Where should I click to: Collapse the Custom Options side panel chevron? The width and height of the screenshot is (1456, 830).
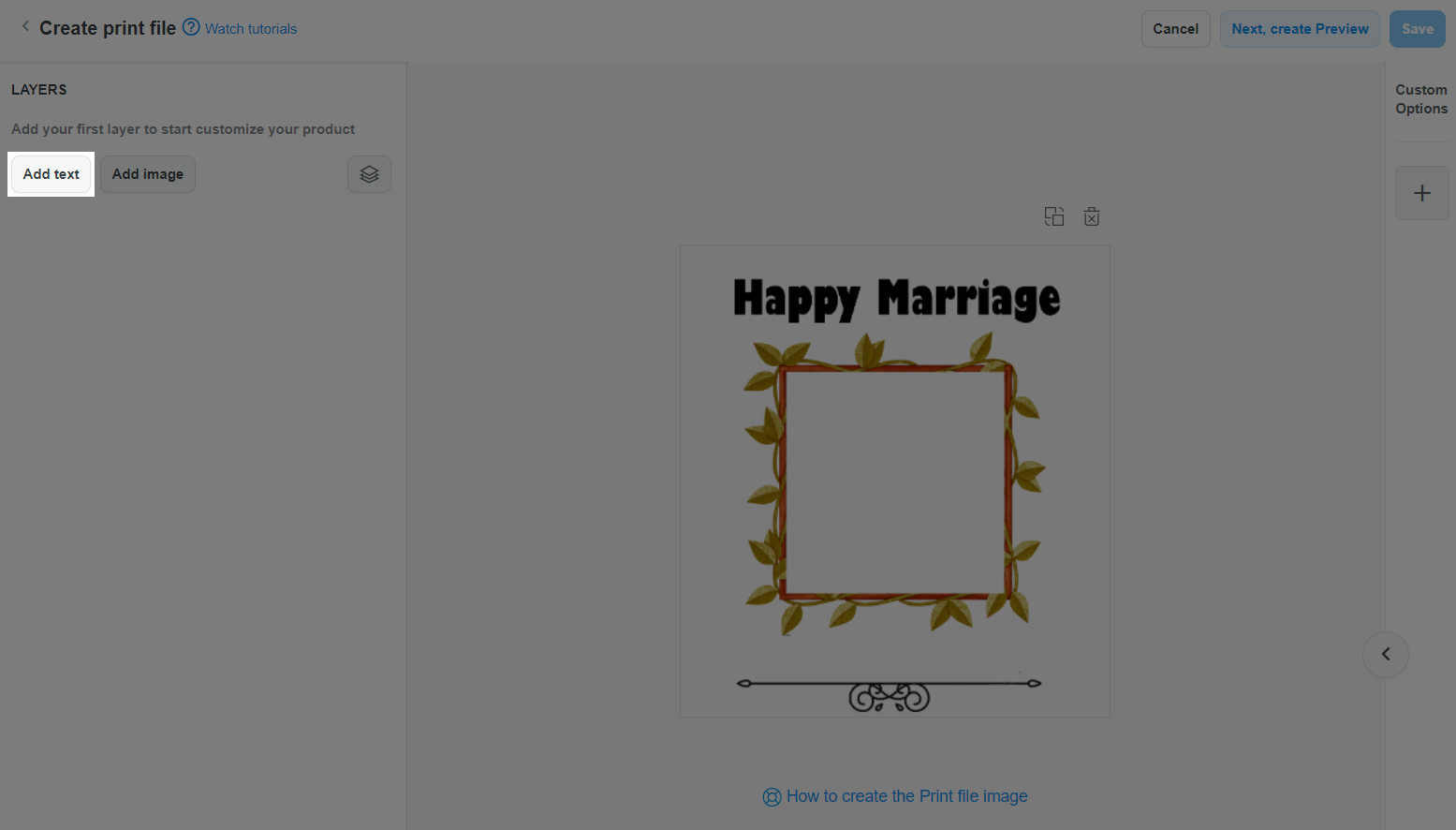(1386, 655)
